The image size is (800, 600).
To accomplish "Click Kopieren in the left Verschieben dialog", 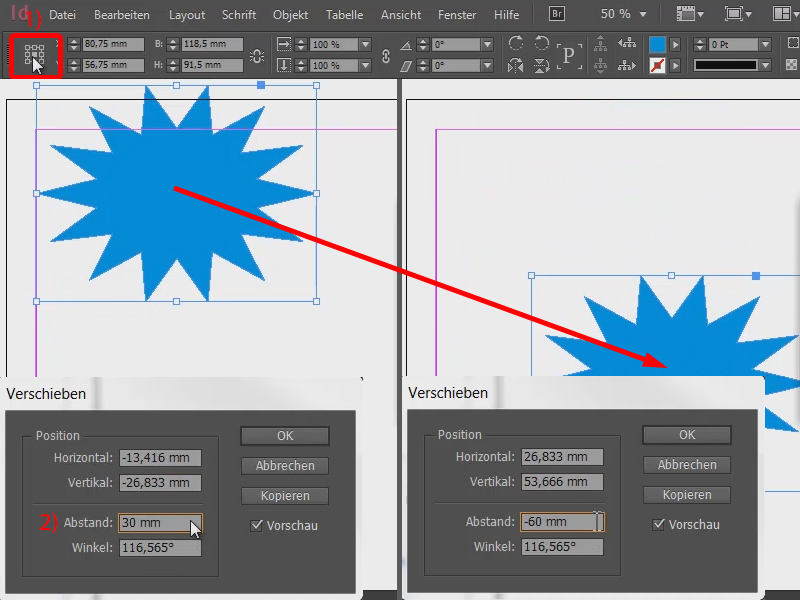I will point(284,495).
